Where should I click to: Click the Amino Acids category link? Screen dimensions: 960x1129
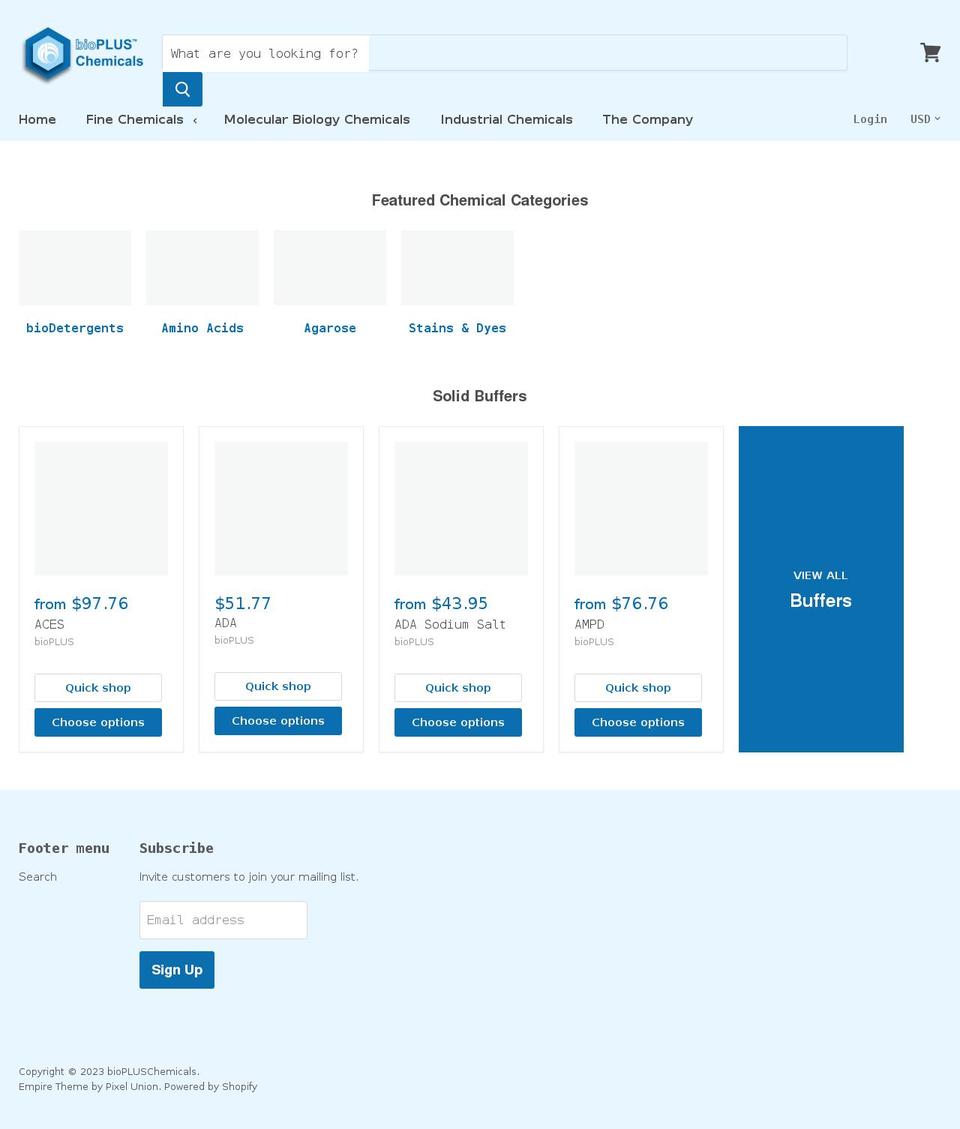point(202,328)
